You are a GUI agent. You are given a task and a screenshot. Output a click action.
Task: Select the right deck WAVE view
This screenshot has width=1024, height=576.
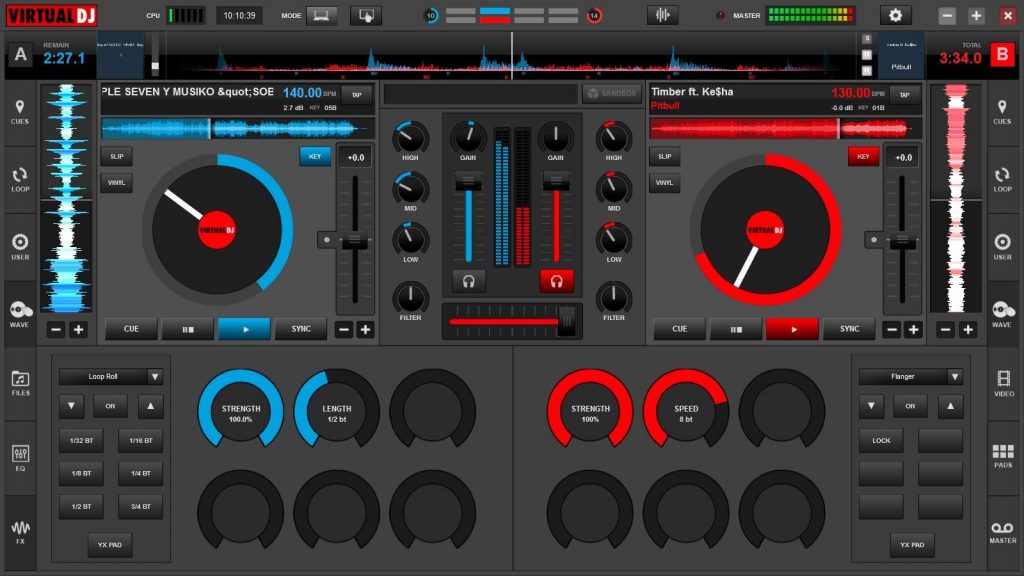[x=1002, y=314]
